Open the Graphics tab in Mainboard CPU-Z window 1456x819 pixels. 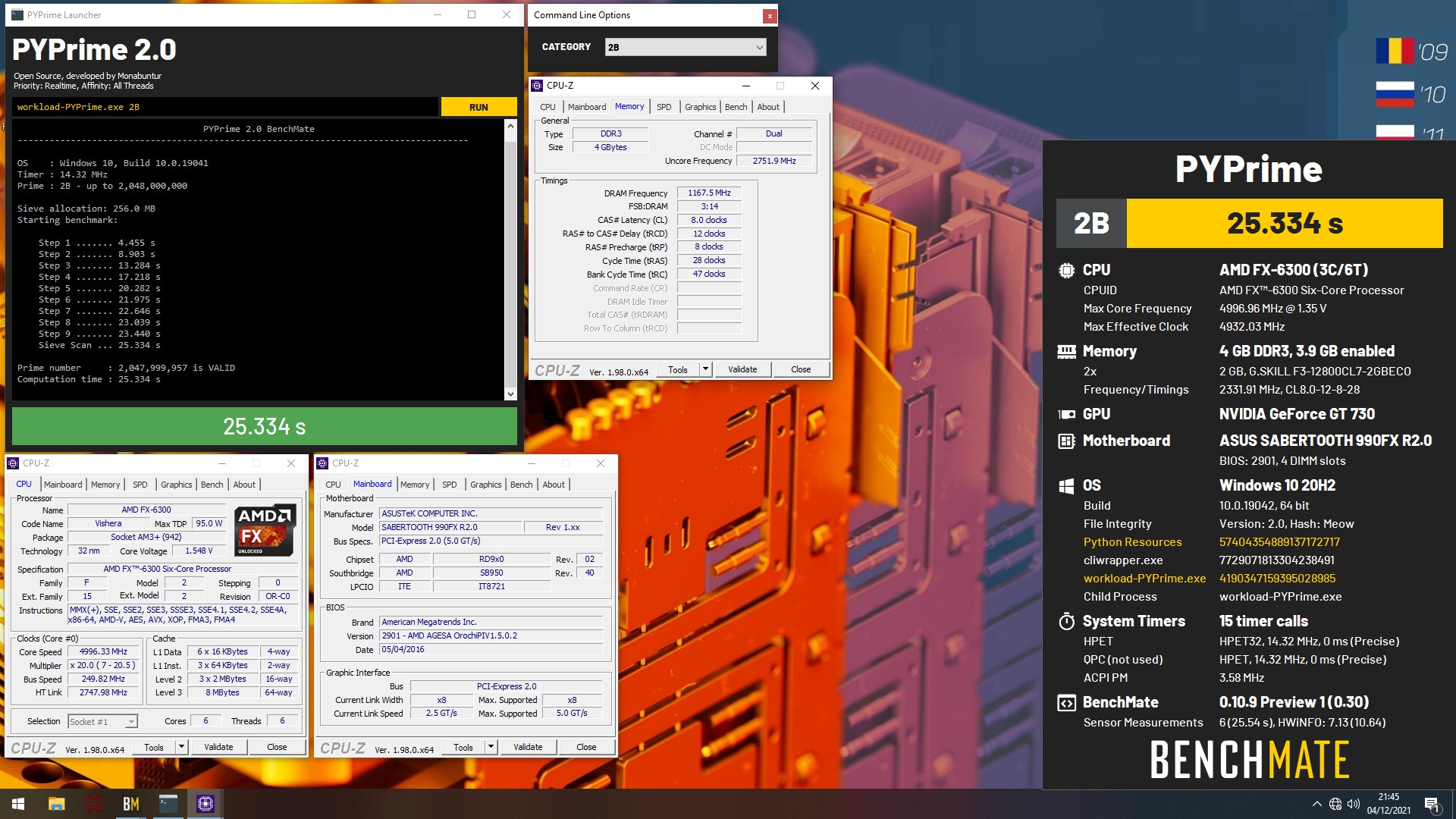click(486, 485)
